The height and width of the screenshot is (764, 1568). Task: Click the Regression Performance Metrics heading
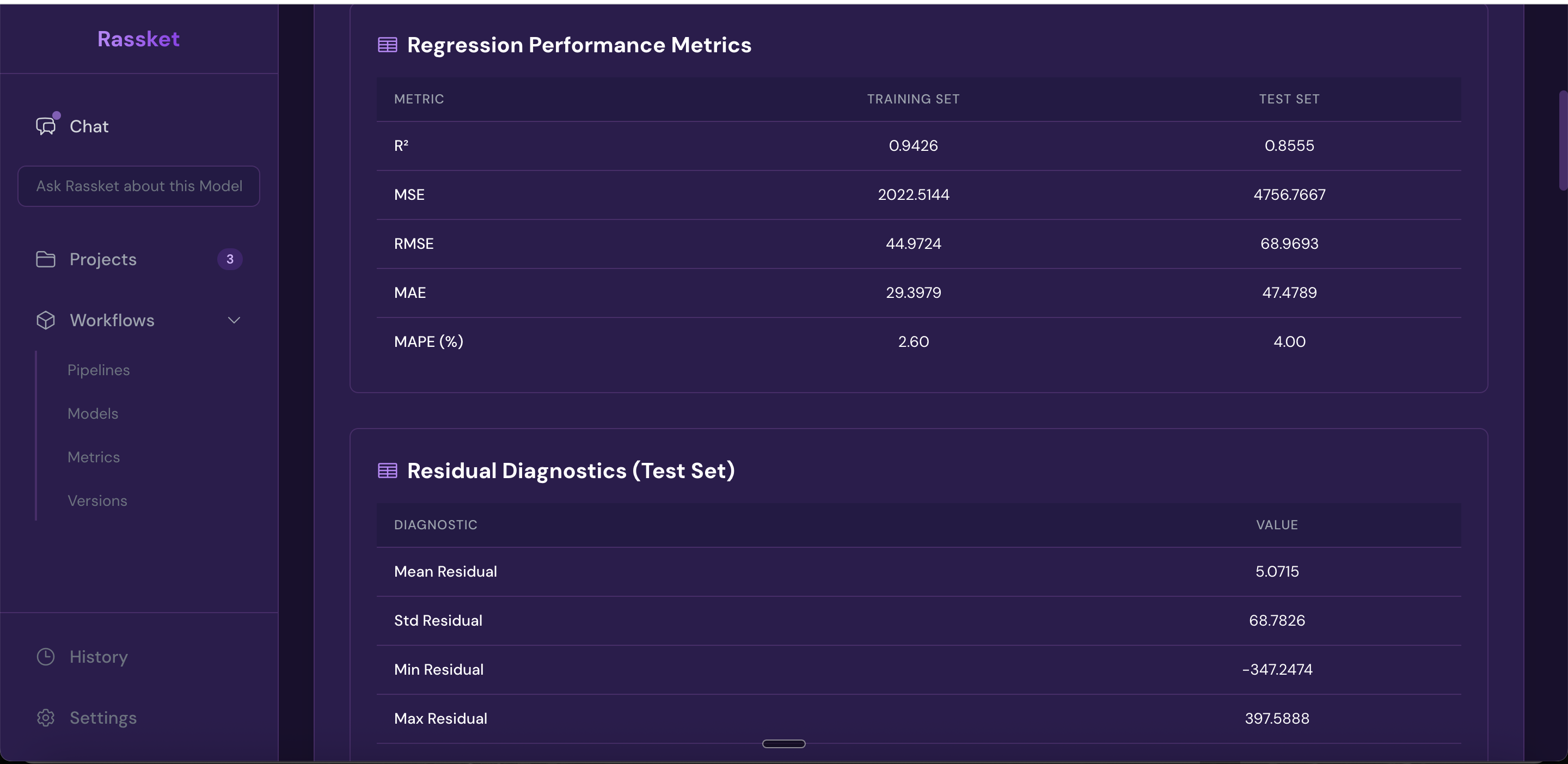coord(579,45)
